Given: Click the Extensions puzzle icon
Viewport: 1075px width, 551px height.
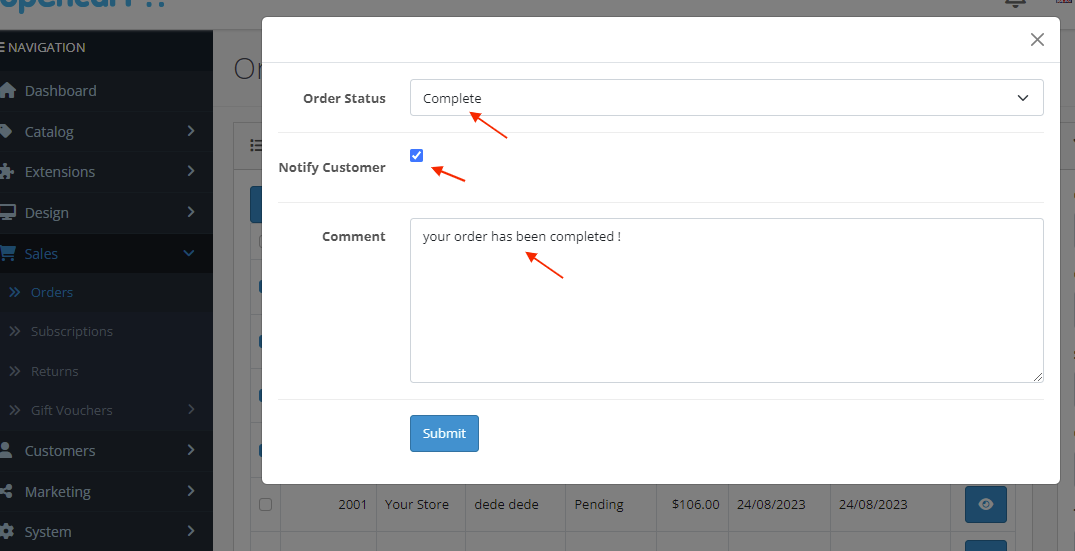Looking at the screenshot, I should pos(7,172).
